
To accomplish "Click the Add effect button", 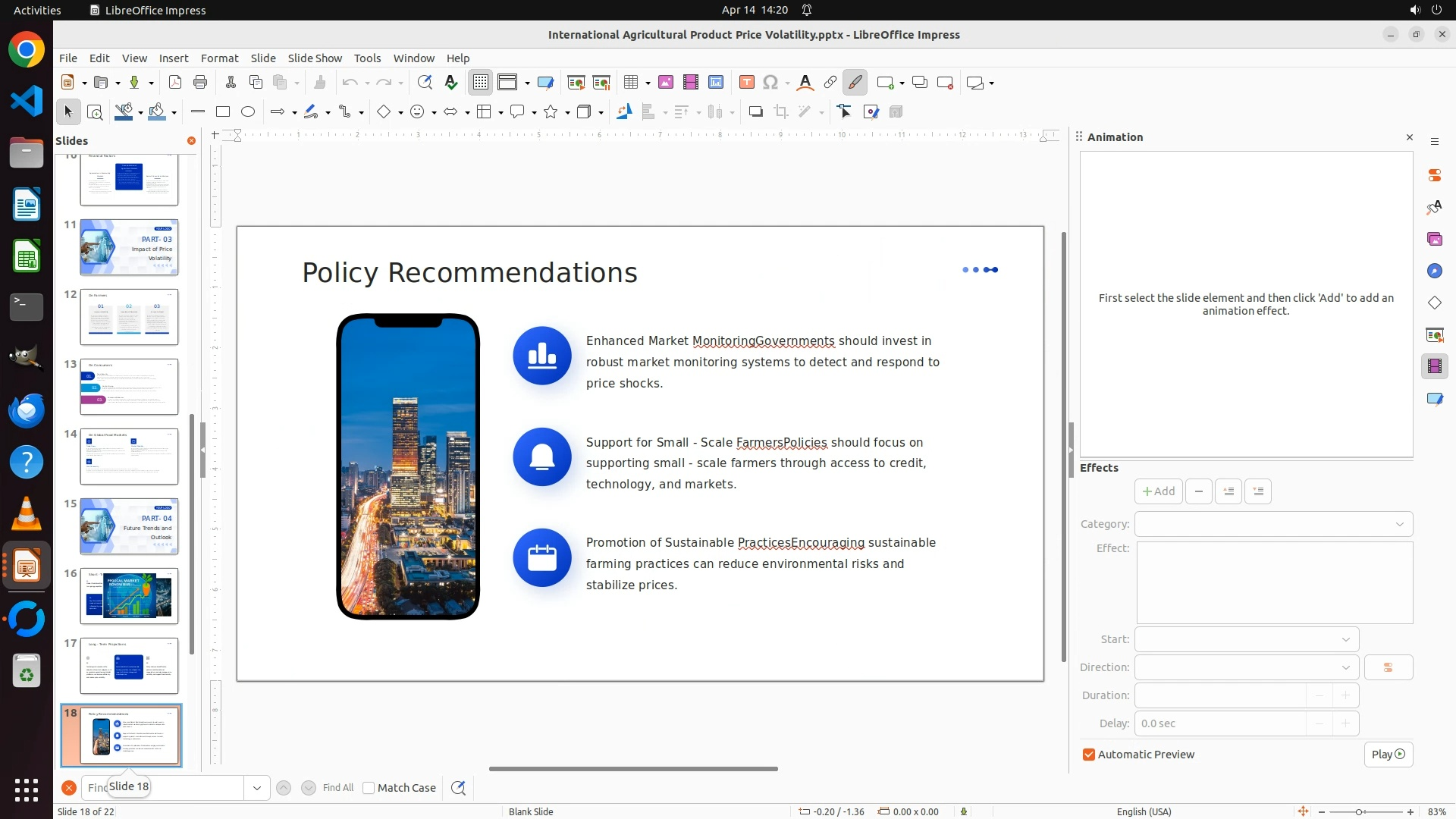I will tap(1158, 491).
